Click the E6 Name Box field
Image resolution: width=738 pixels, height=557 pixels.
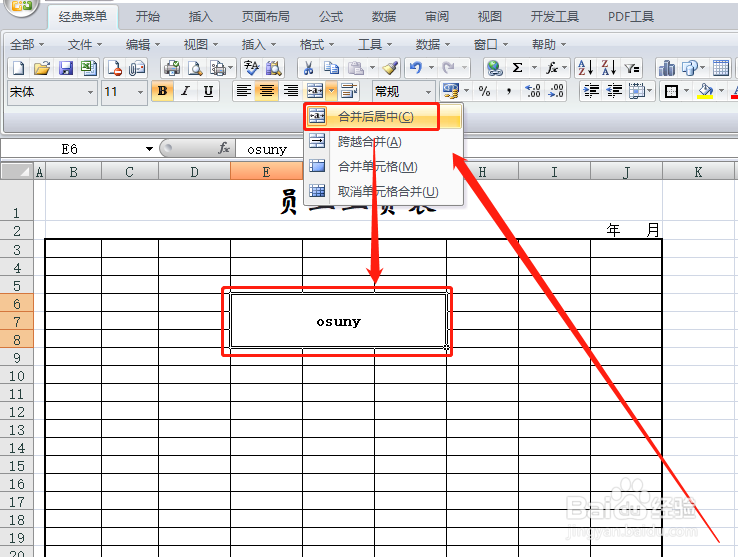pyautogui.click(x=70, y=149)
